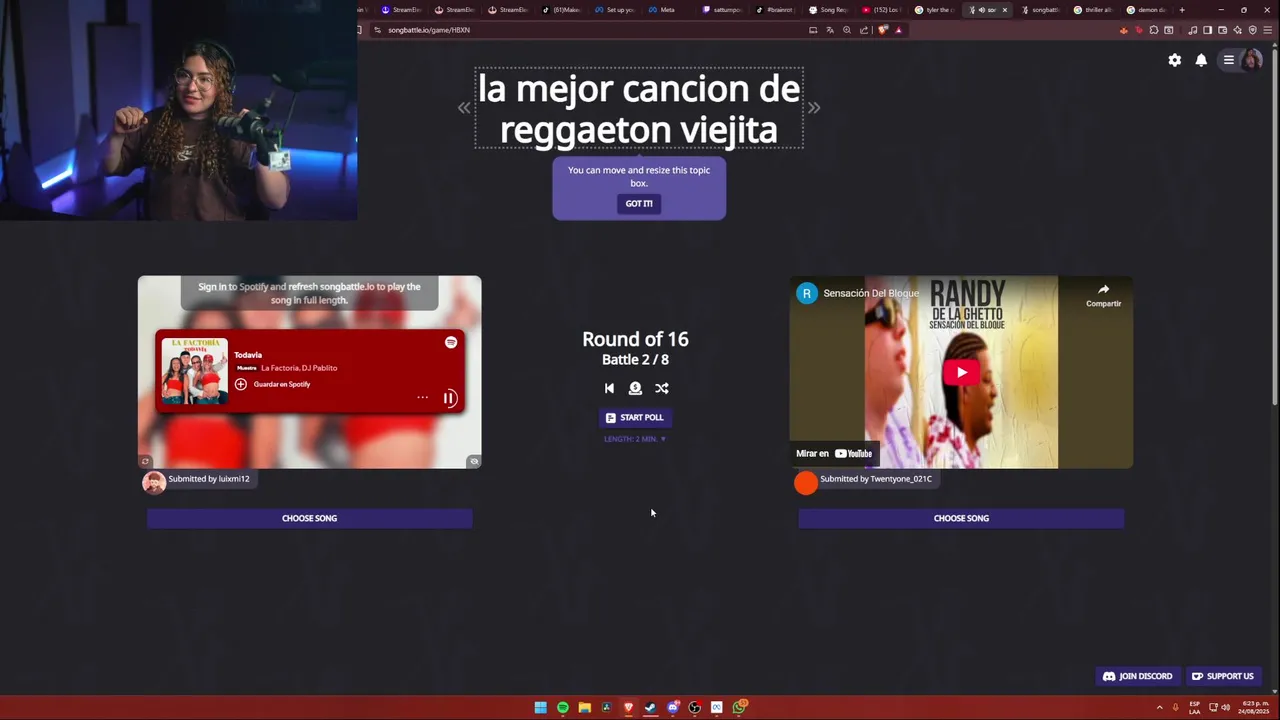Screen dimensions: 1280x720
Task: Click the translate page icon
Action: (x=829, y=30)
